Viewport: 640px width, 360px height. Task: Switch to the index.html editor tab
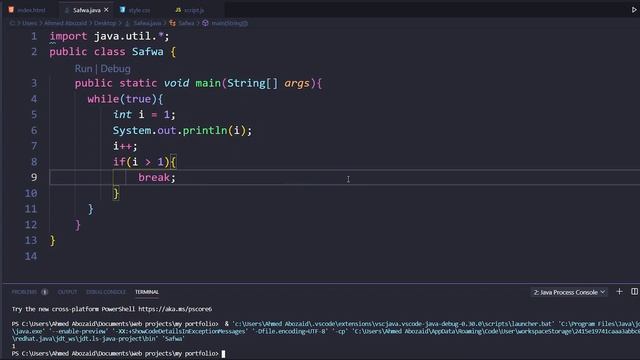pyautogui.click(x=27, y=10)
